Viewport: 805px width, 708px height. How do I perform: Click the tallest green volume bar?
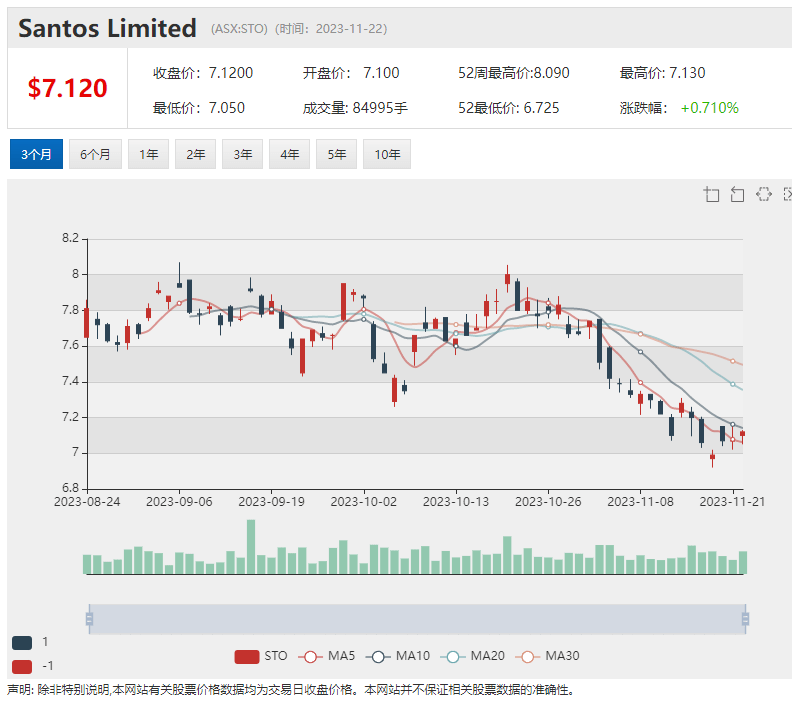[x=250, y=547]
